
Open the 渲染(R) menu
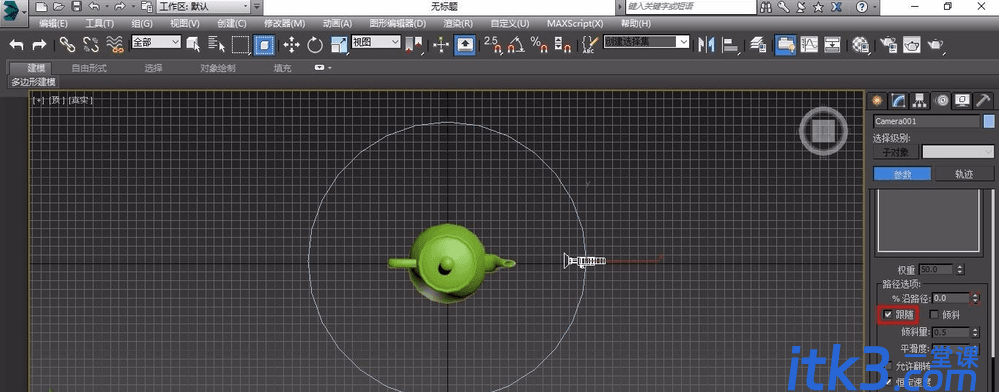[x=458, y=24]
